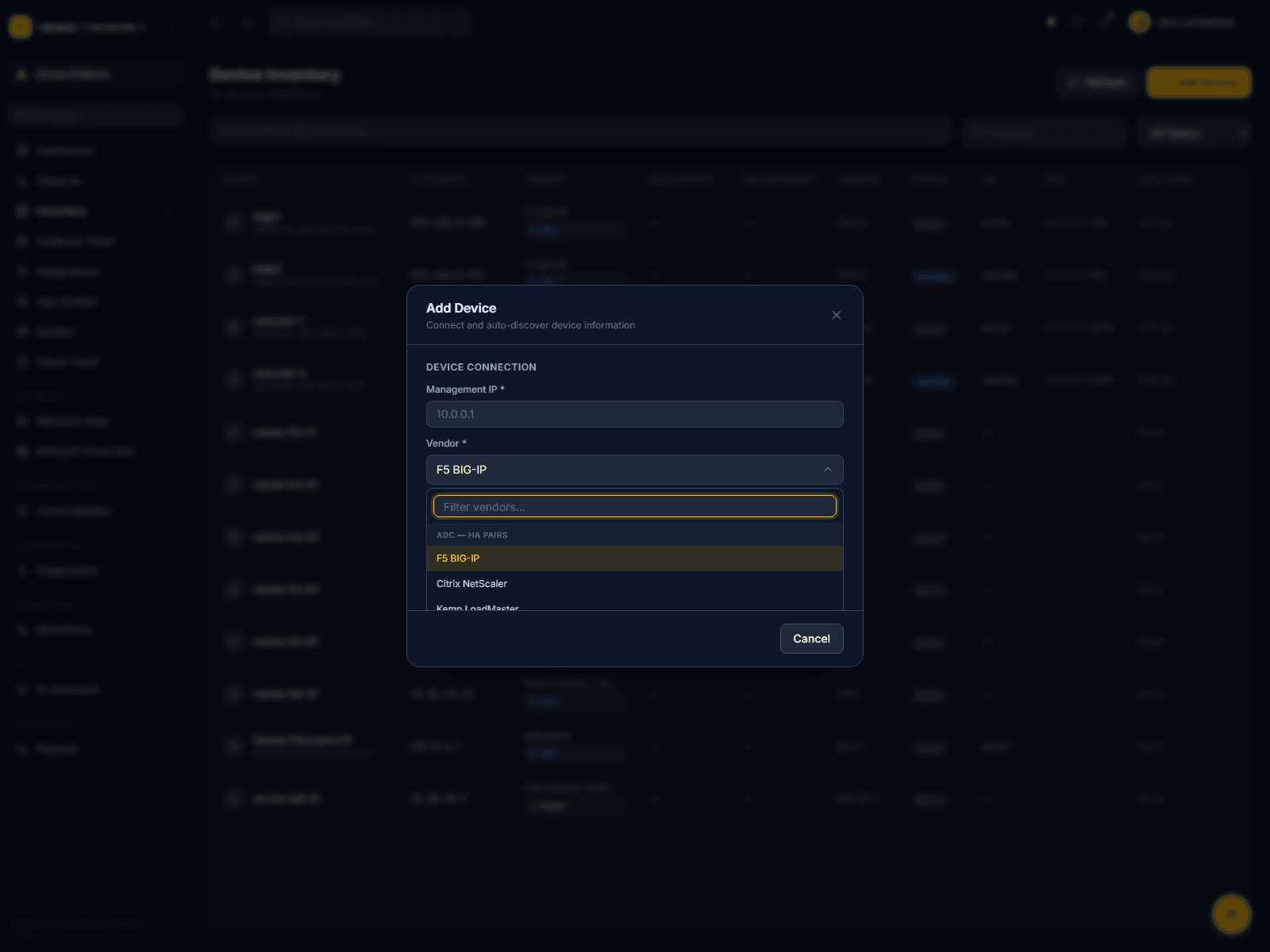Collapse the Vendor dropdown showing F5 BIG-IP

pyautogui.click(x=635, y=470)
